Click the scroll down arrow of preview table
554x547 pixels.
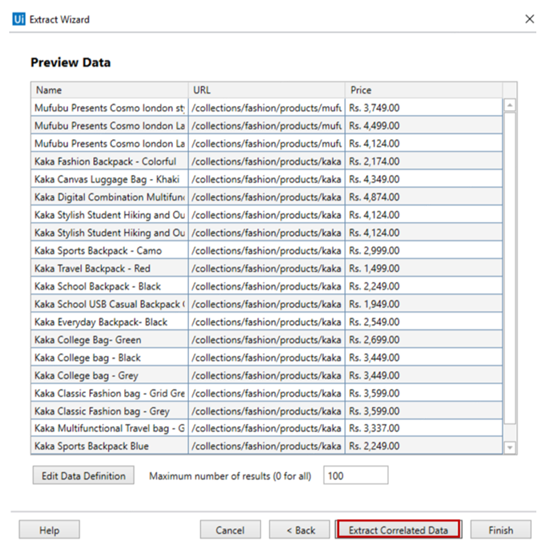tap(509, 447)
